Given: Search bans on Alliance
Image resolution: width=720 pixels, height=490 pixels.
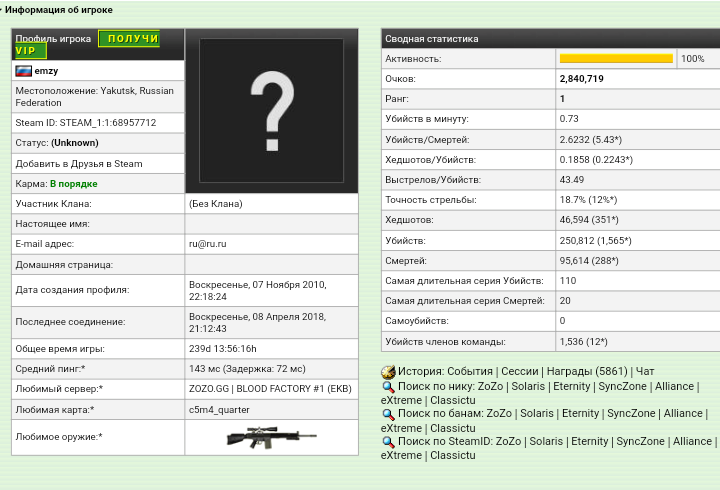Looking at the screenshot, I should (x=683, y=413).
